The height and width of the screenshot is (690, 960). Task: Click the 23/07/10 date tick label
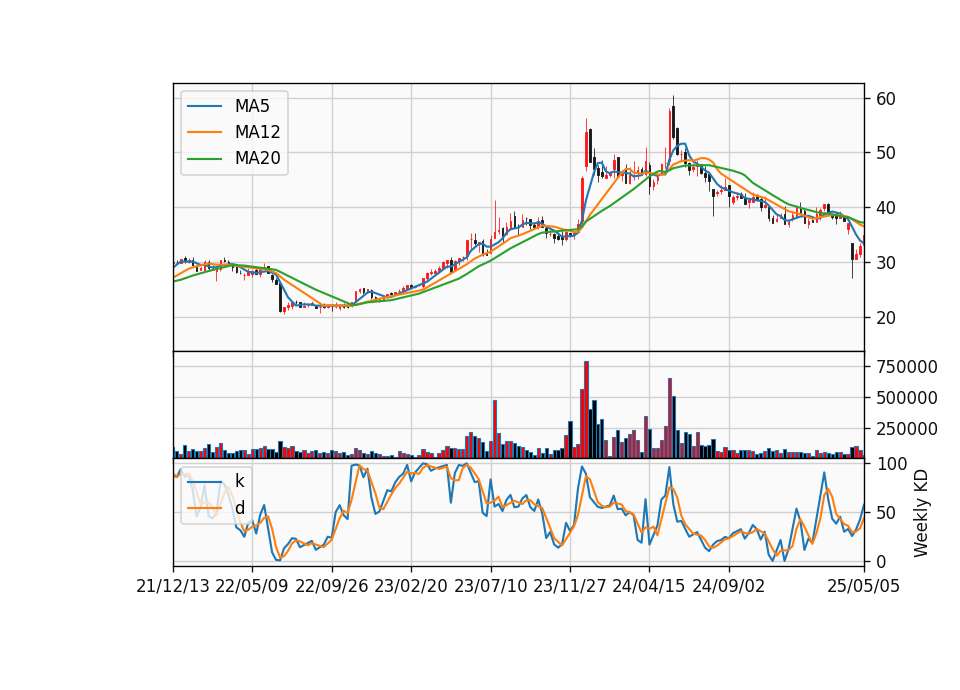tap(490, 586)
